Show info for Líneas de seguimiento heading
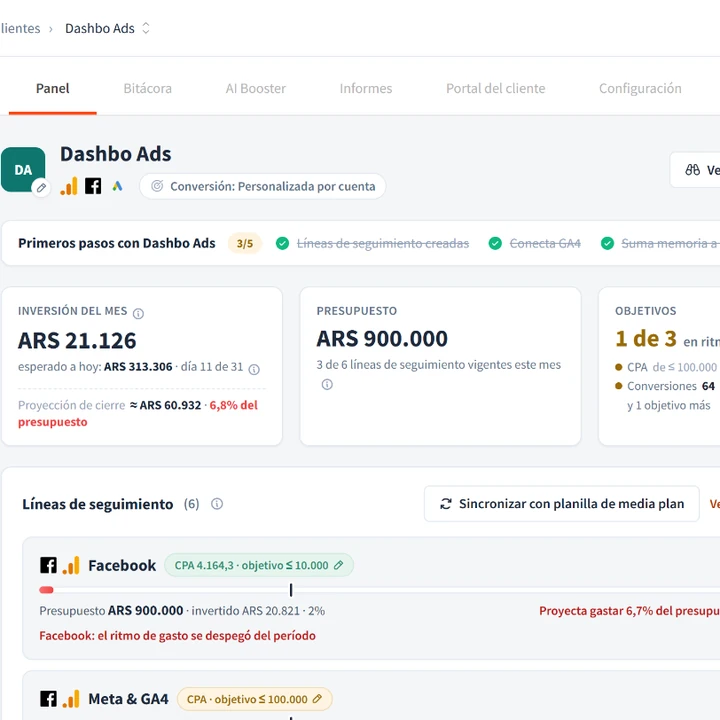The image size is (720, 720). pos(217,504)
